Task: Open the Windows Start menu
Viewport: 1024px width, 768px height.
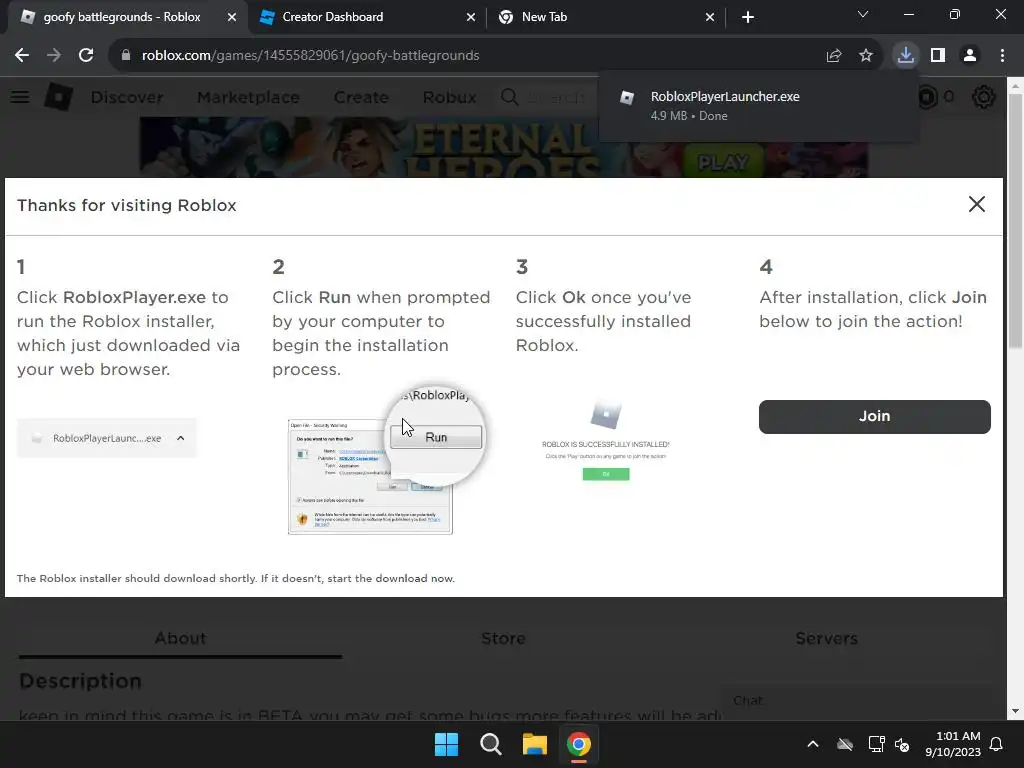Action: point(447,744)
